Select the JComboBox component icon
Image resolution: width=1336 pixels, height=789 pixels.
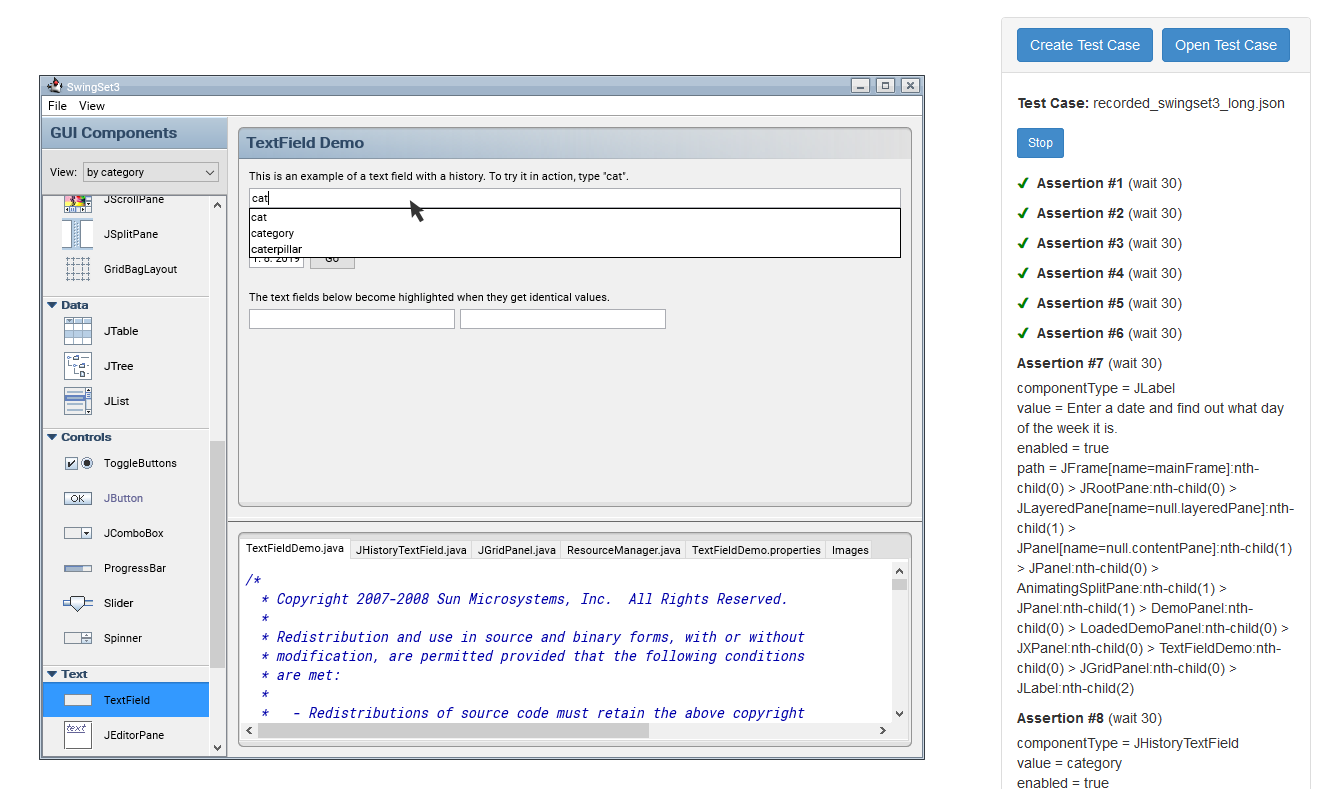(x=77, y=533)
